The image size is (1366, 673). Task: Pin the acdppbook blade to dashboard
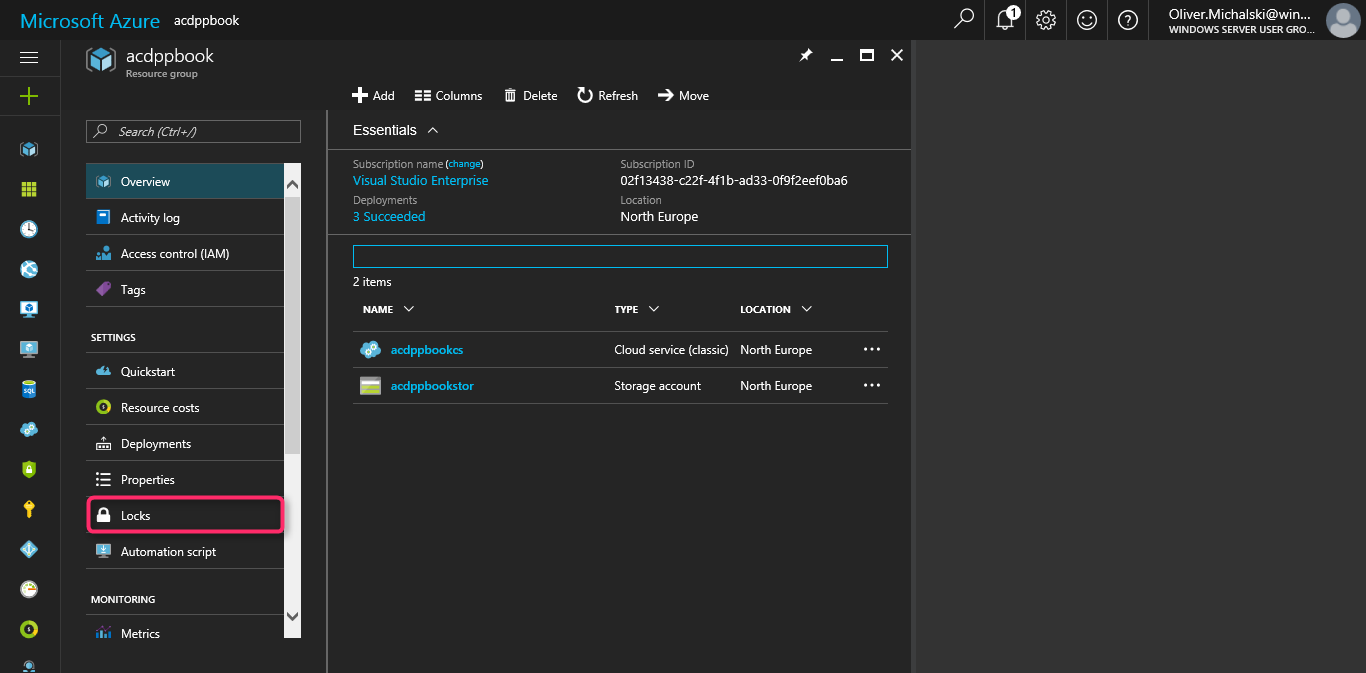[806, 56]
